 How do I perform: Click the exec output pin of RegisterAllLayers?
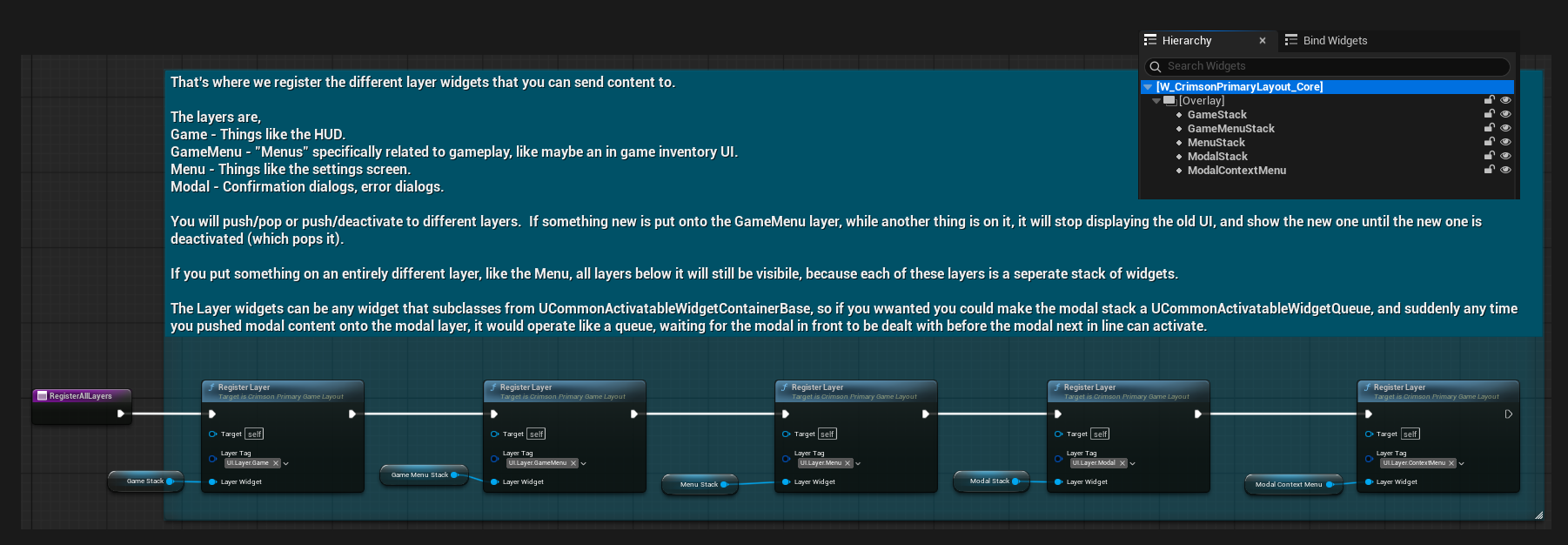tap(121, 414)
